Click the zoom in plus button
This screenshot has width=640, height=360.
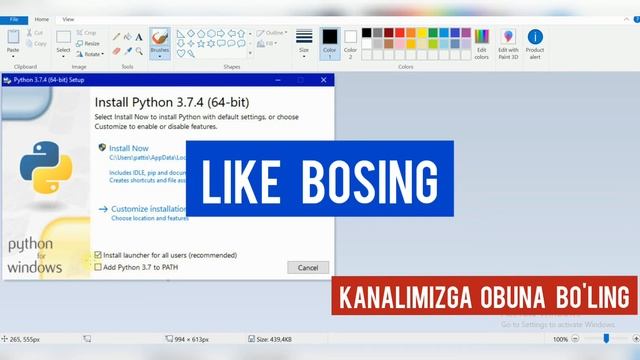click(x=636, y=339)
